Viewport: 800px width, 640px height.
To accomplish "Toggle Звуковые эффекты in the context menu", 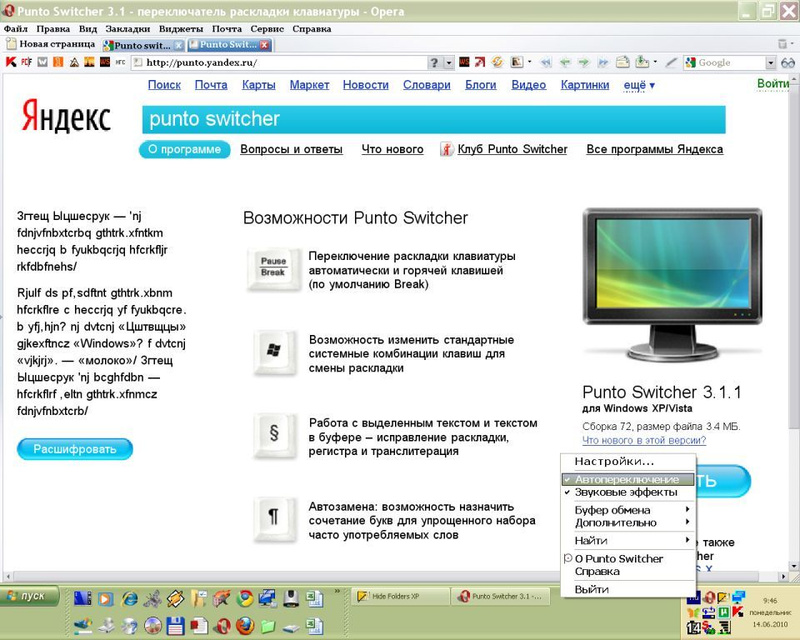I will [x=626, y=492].
